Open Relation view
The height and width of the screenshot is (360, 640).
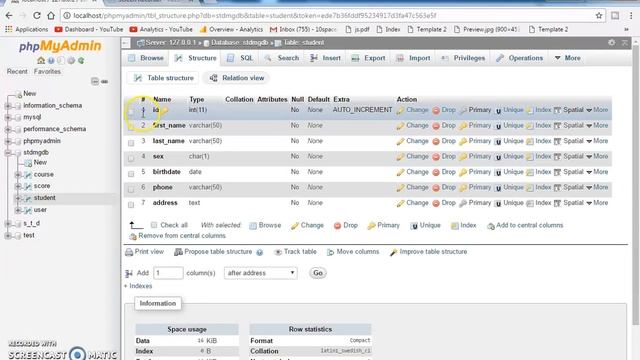click(x=237, y=78)
